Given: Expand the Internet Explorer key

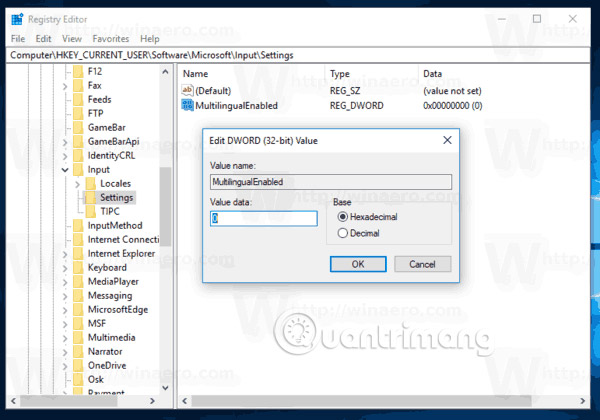Looking at the screenshot, I should click(x=65, y=255).
